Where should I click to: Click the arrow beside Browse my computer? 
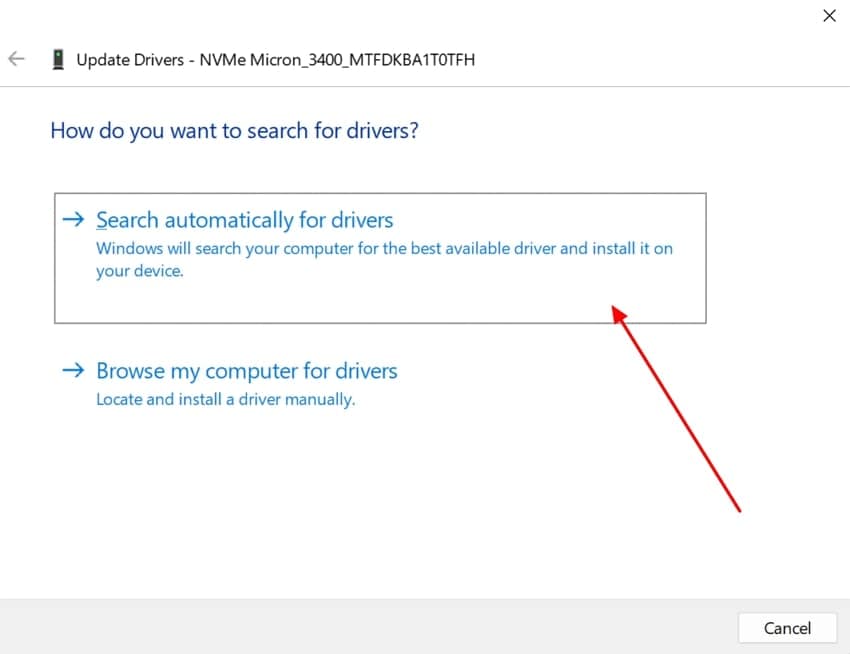click(74, 370)
